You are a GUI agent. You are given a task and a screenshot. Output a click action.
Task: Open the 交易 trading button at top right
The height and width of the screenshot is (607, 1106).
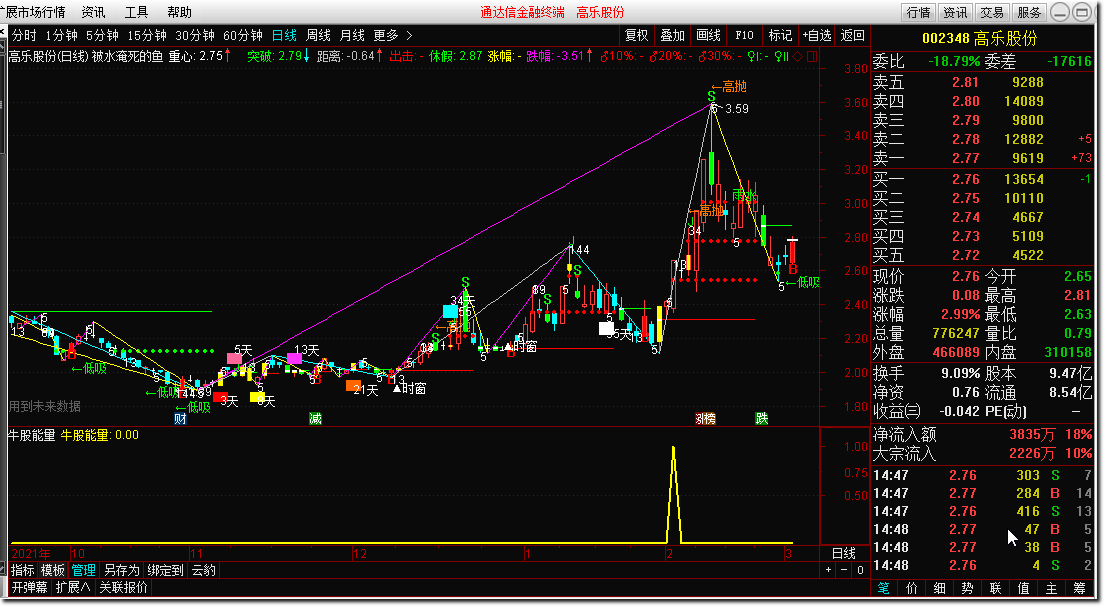tap(992, 12)
